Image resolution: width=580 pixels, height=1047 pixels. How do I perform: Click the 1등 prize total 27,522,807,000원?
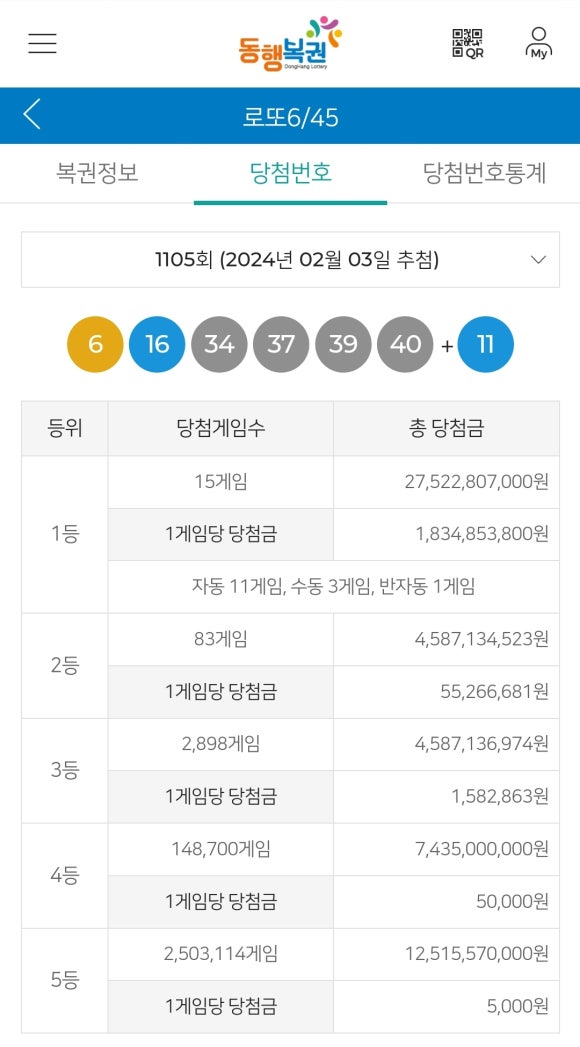click(477, 482)
